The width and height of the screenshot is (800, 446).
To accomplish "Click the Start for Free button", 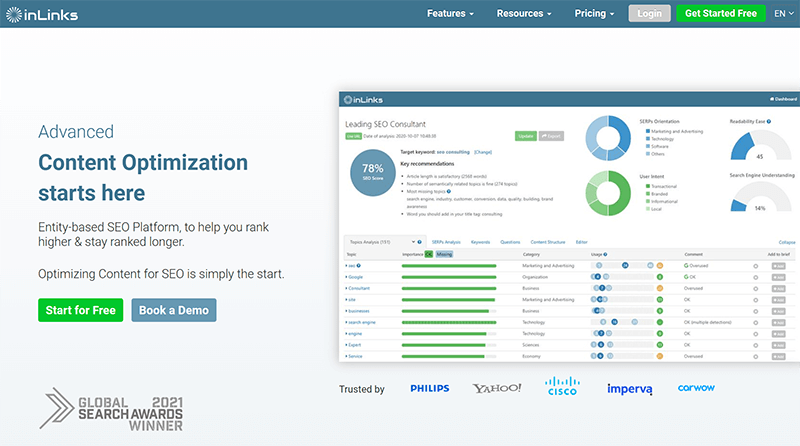I will (81, 310).
